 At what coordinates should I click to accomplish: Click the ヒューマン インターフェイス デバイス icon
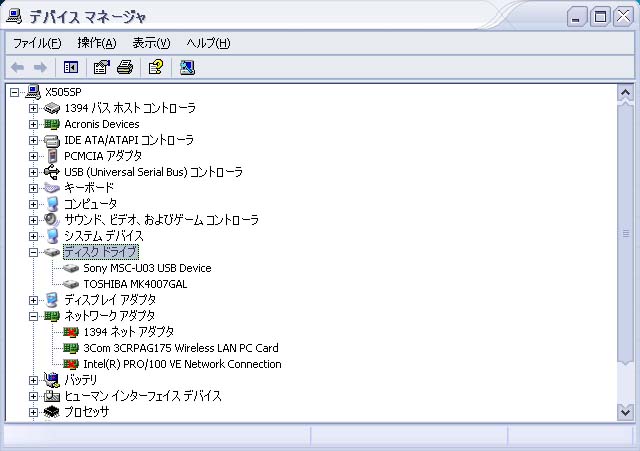52,396
